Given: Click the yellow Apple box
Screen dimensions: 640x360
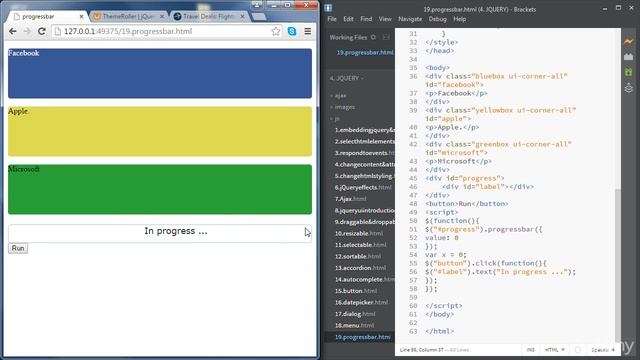Looking at the screenshot, I should (160, 131).
